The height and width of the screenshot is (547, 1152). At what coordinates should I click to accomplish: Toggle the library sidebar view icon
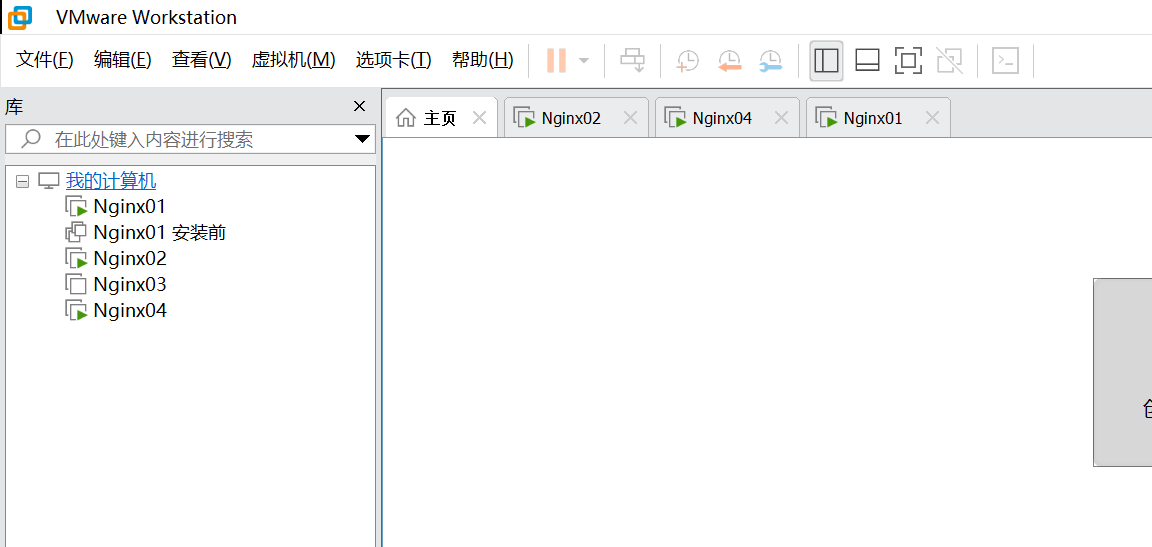827,60
